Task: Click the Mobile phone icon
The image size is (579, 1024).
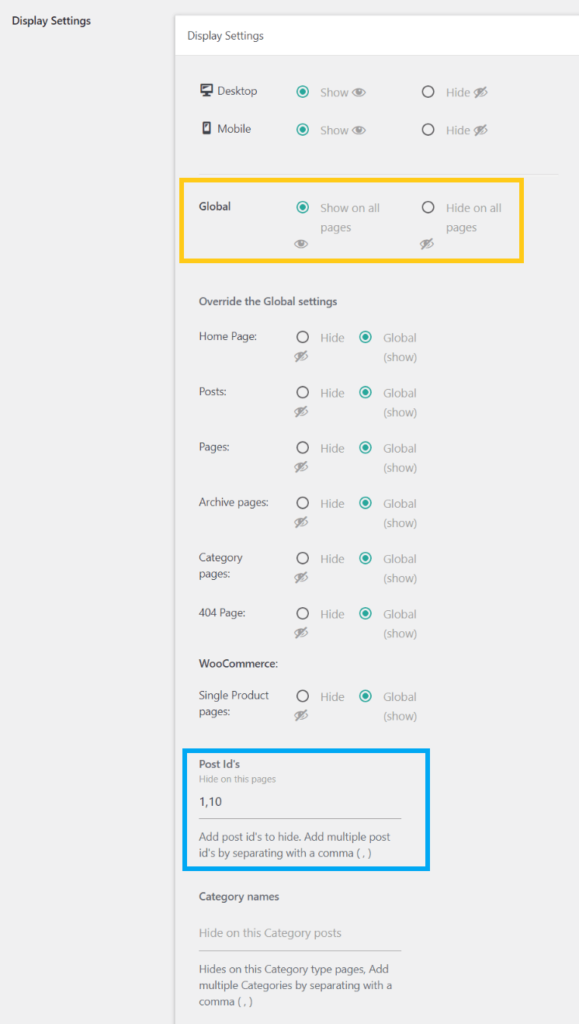Action: click(x=206, y=129)
